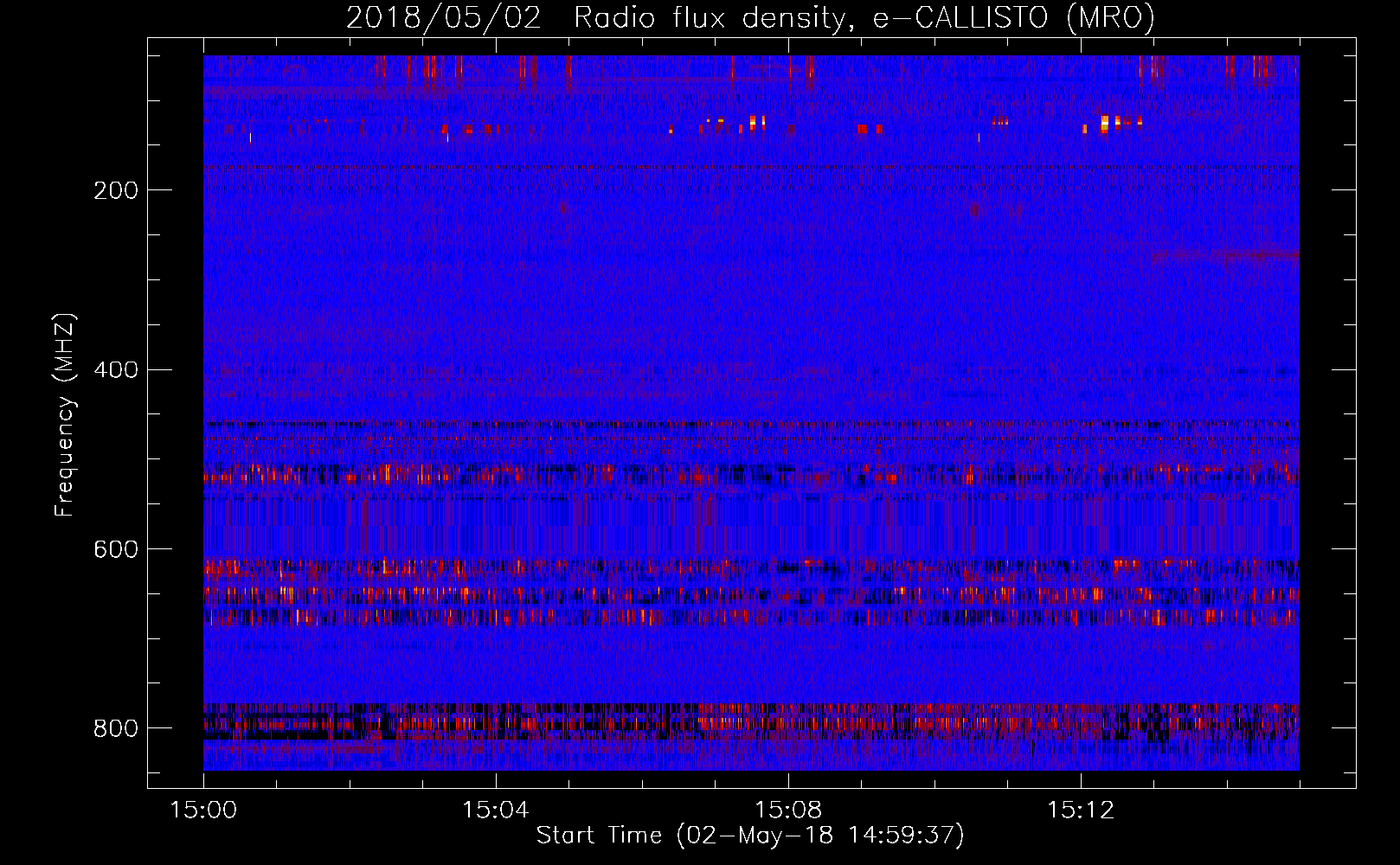Click the '15:12' time tick label
The image size is (1400, 865).
[1080, 811]
